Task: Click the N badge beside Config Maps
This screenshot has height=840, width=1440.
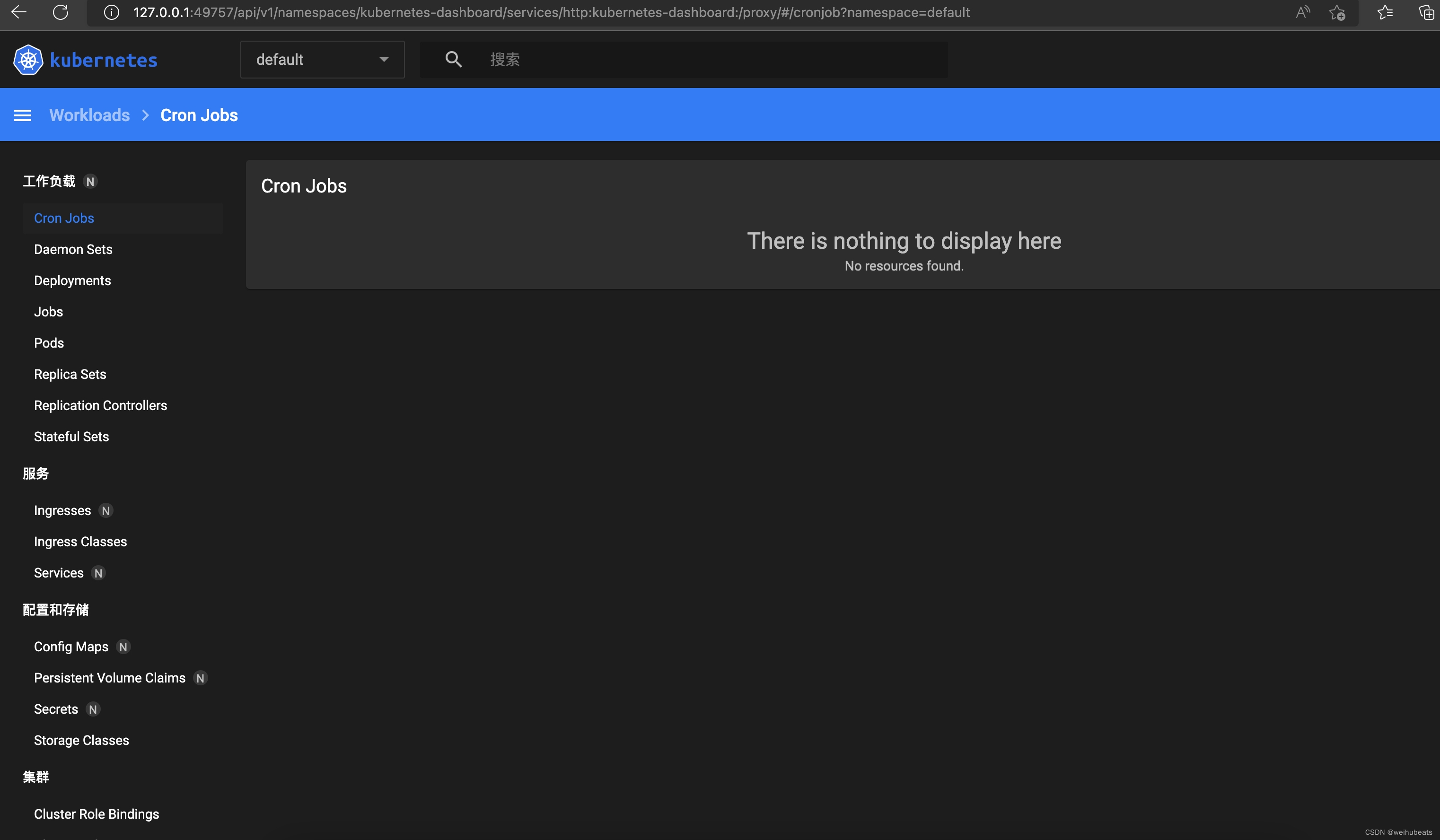Action: (x=123, y=647)
